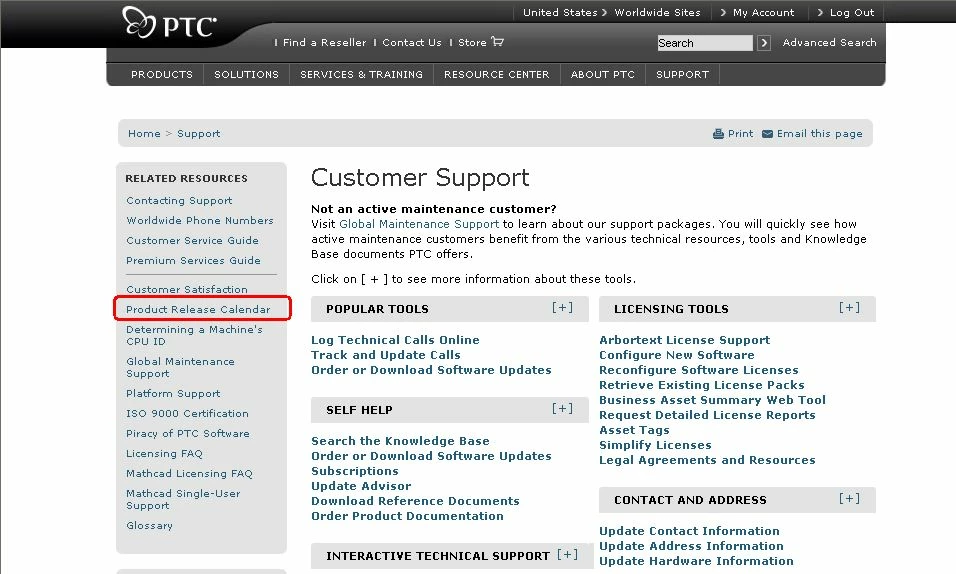Open the Products menu
956x574 pixels.
click(x=162, y=74)
